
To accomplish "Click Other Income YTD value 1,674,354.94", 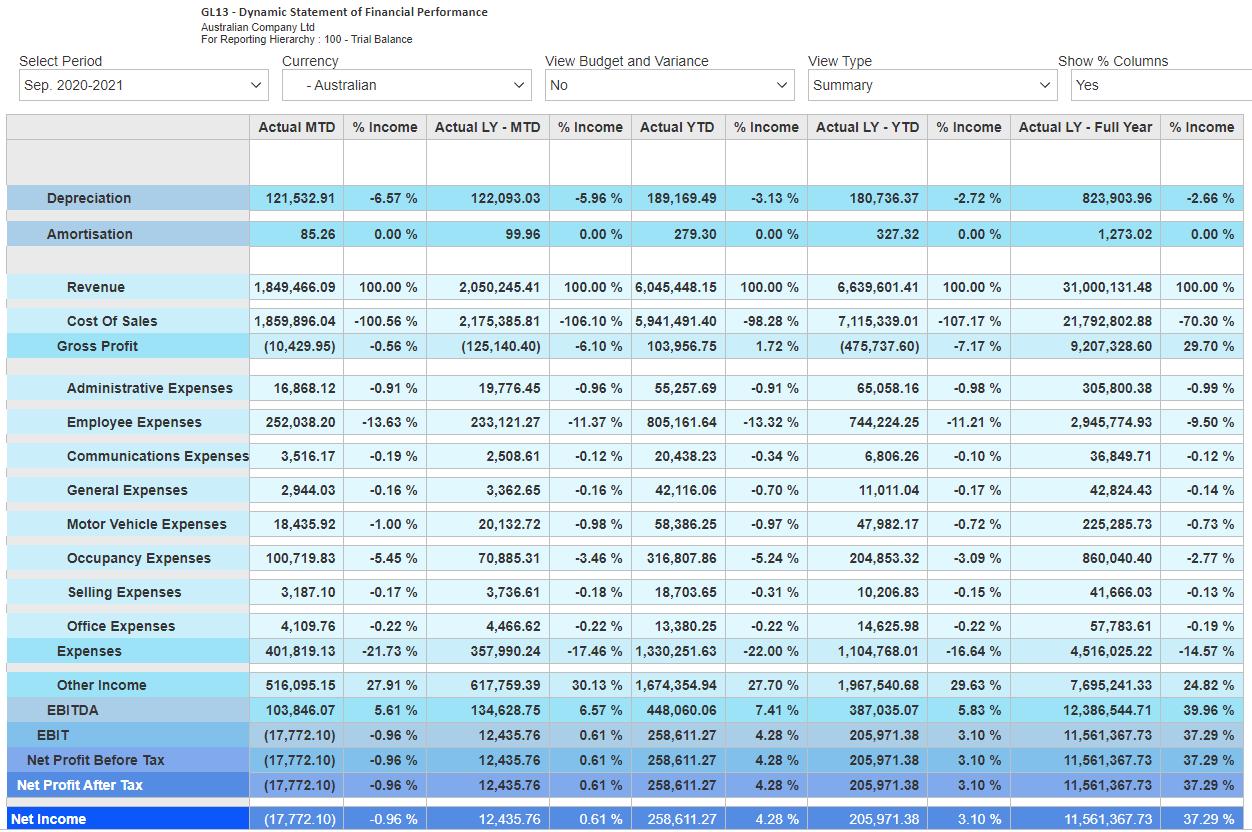I will pyautogui.click(x=676, y=685).
